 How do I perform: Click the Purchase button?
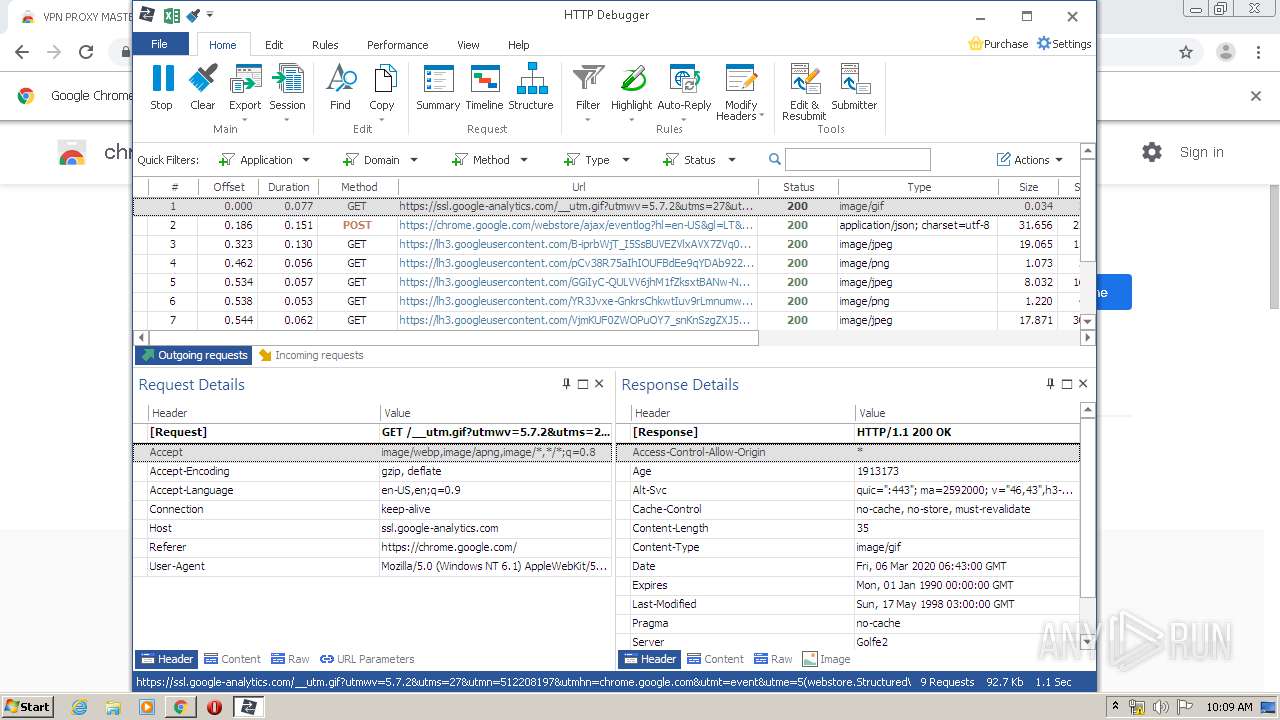click(x=998, y=44)
